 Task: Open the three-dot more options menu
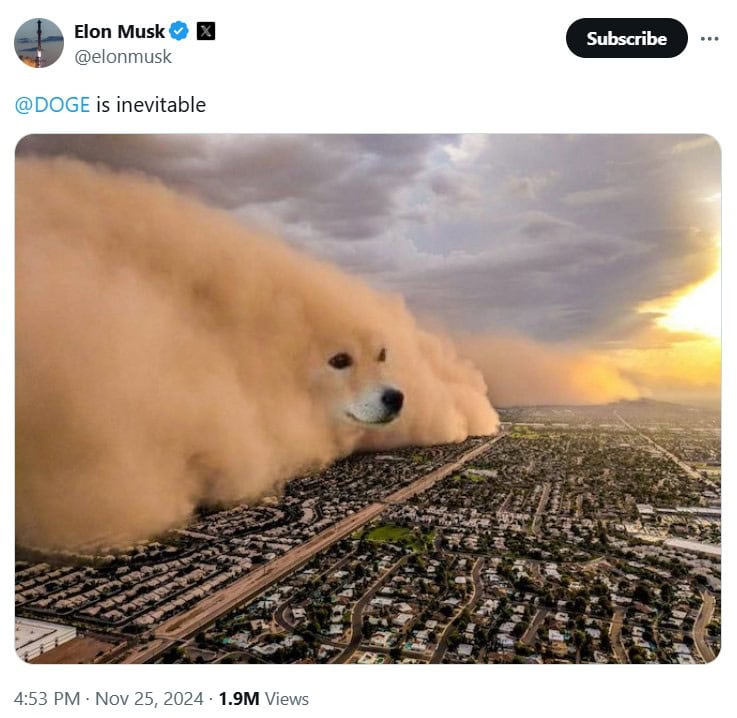(x=709, y=39)
